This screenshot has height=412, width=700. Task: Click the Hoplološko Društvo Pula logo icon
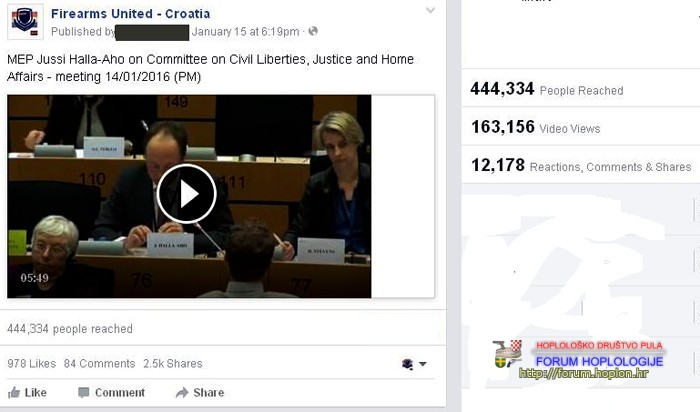point(508,354)
